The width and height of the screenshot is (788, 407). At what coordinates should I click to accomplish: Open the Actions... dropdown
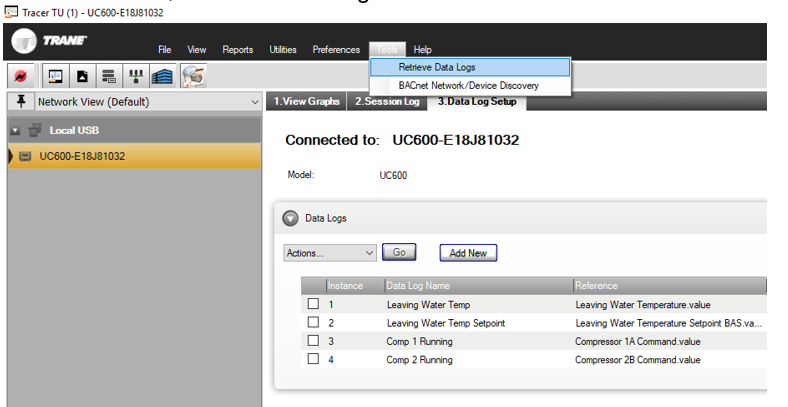(x=330, y=253)
